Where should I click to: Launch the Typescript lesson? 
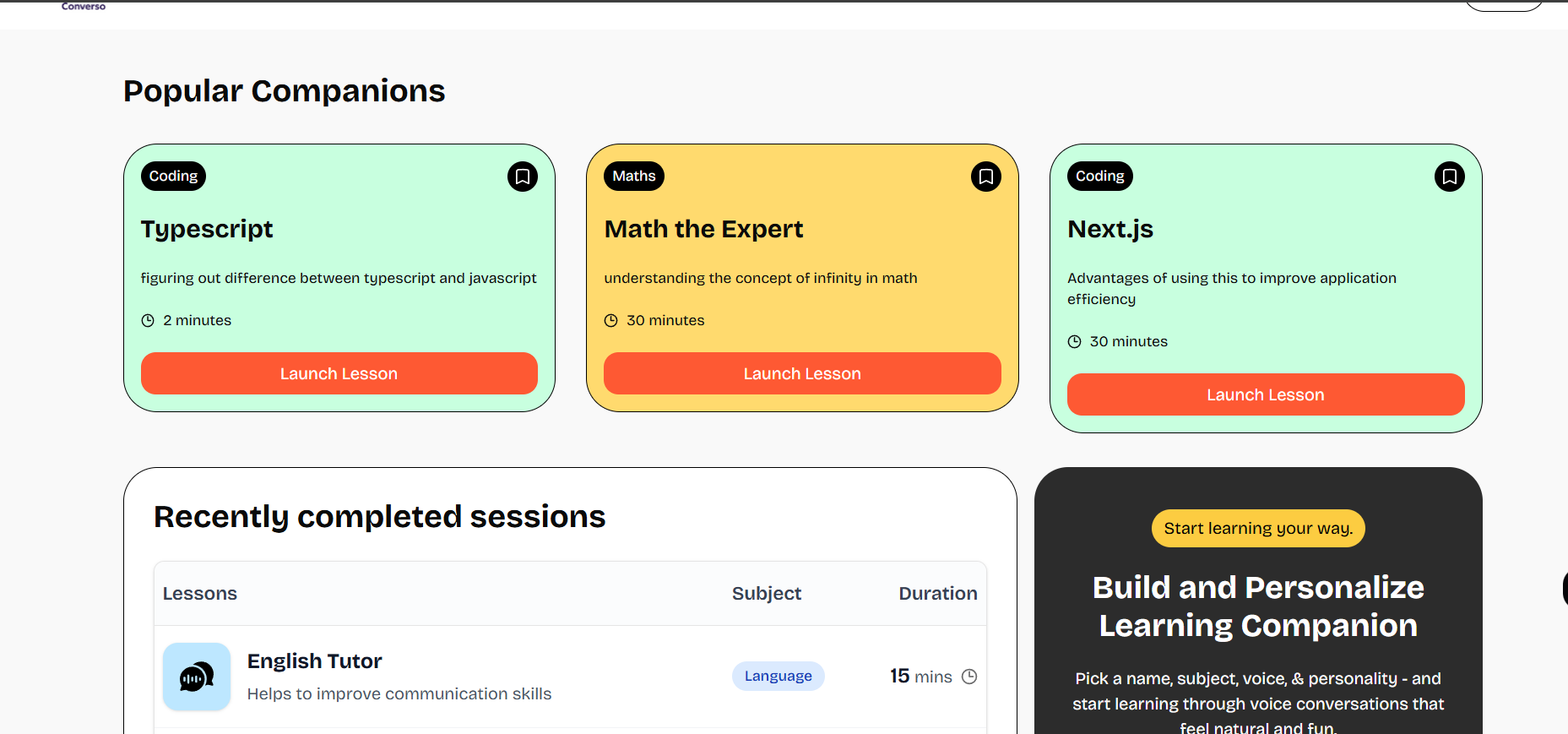tap(339, 373)
